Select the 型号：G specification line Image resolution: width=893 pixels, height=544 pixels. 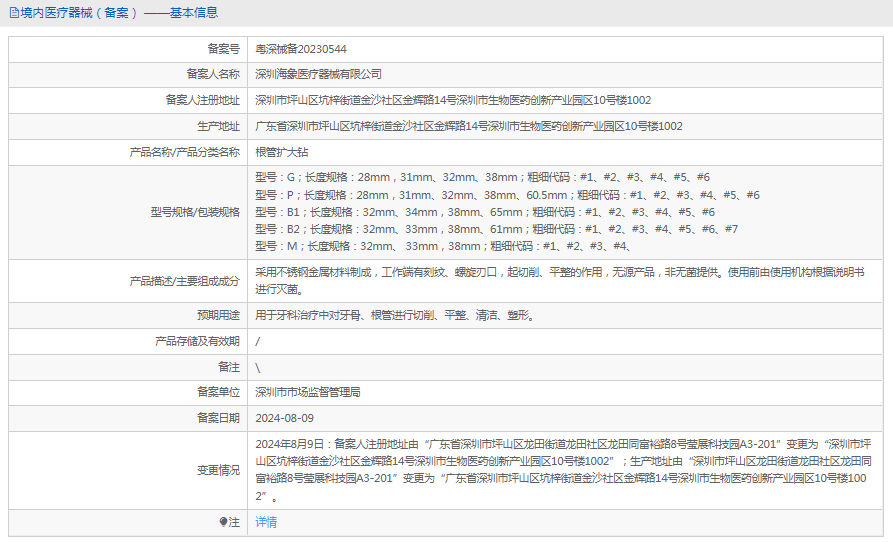coord(482,177)
